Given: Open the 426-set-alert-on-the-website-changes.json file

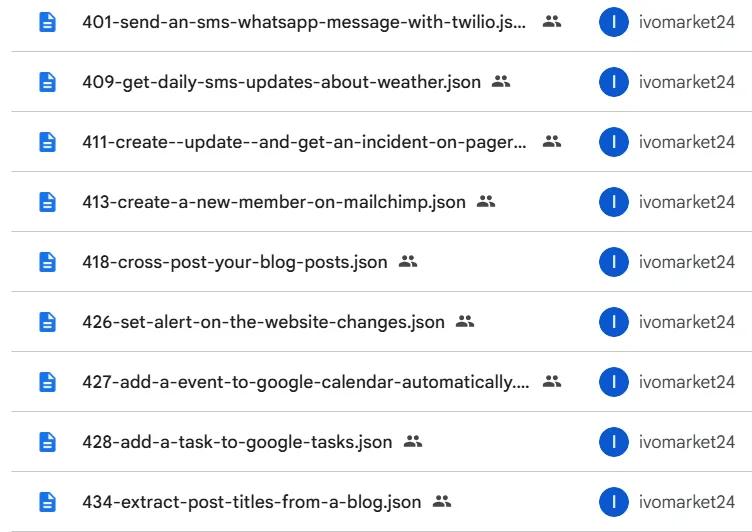Looking at the screenshot, I should coord(264,322).
